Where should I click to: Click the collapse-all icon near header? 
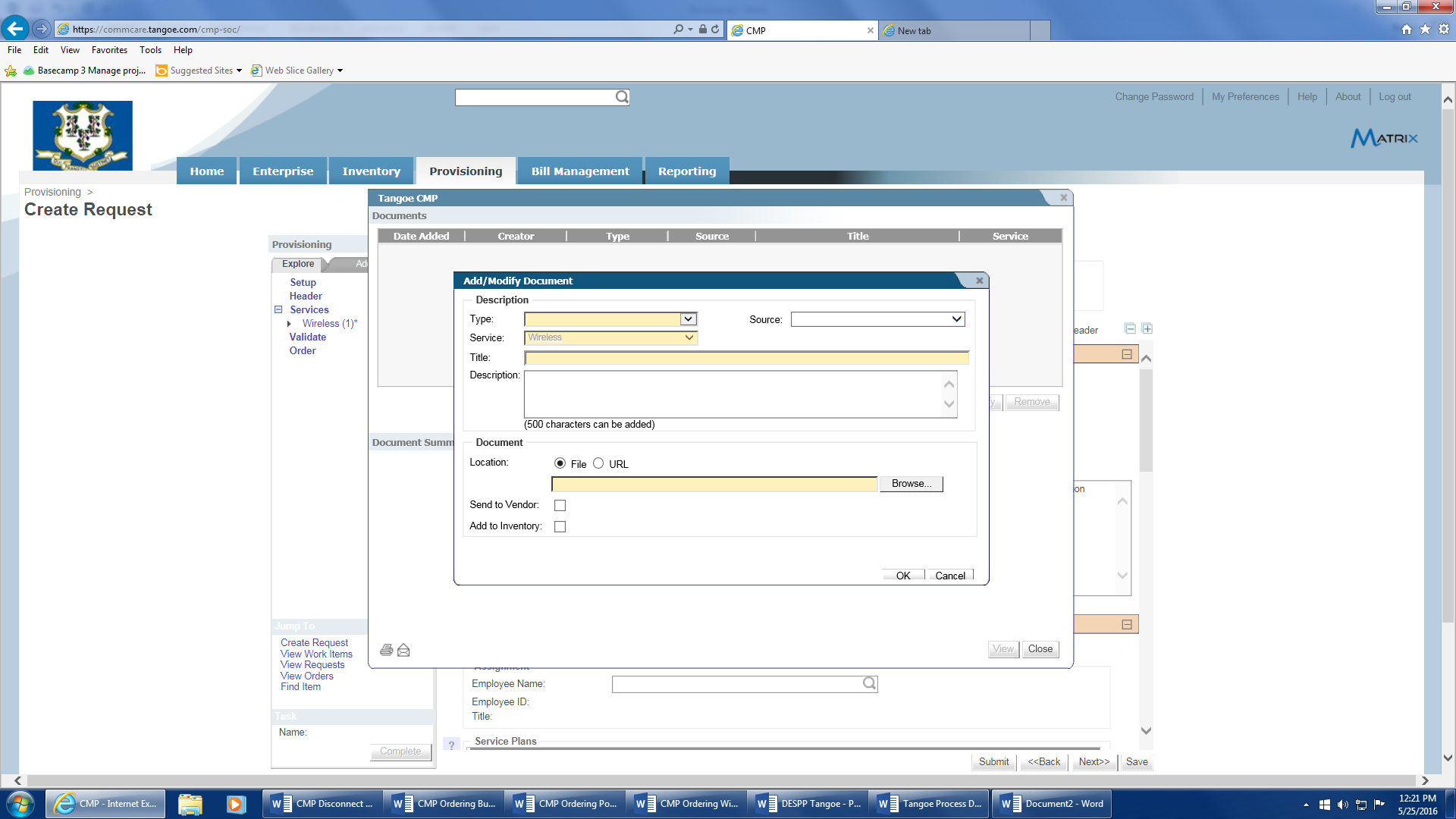click(1130, 328)
